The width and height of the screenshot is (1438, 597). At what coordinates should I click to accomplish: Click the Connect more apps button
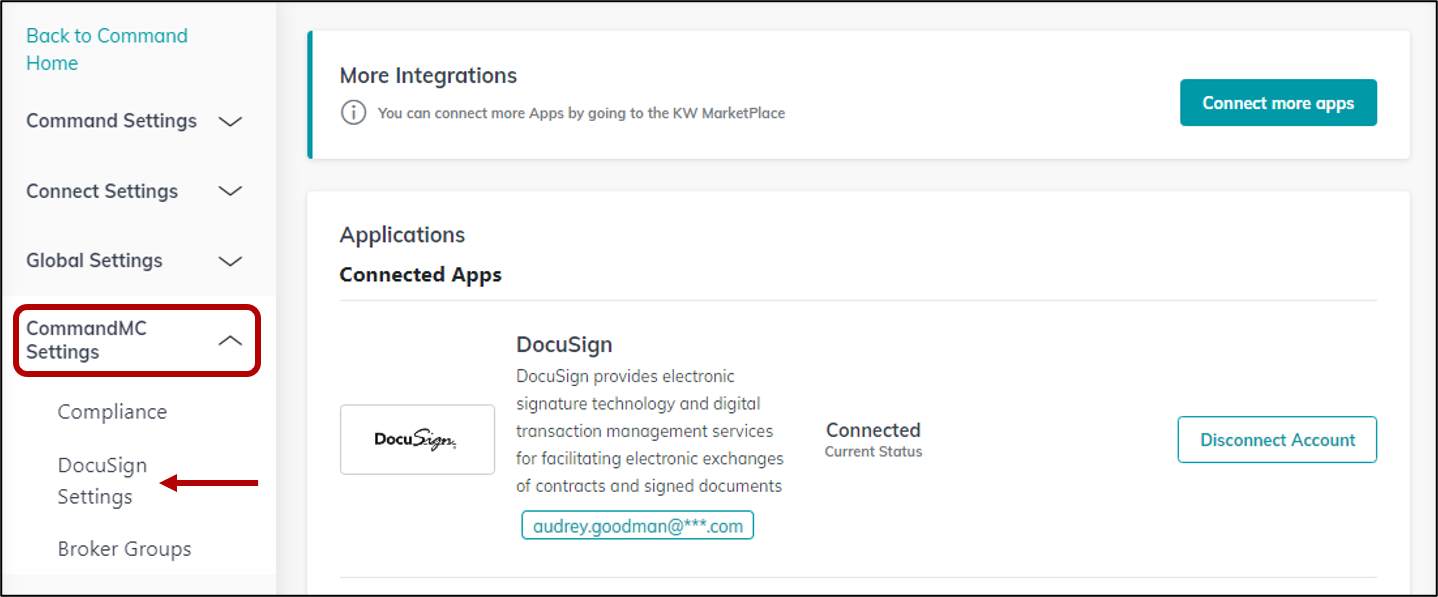click(1278, 102)
